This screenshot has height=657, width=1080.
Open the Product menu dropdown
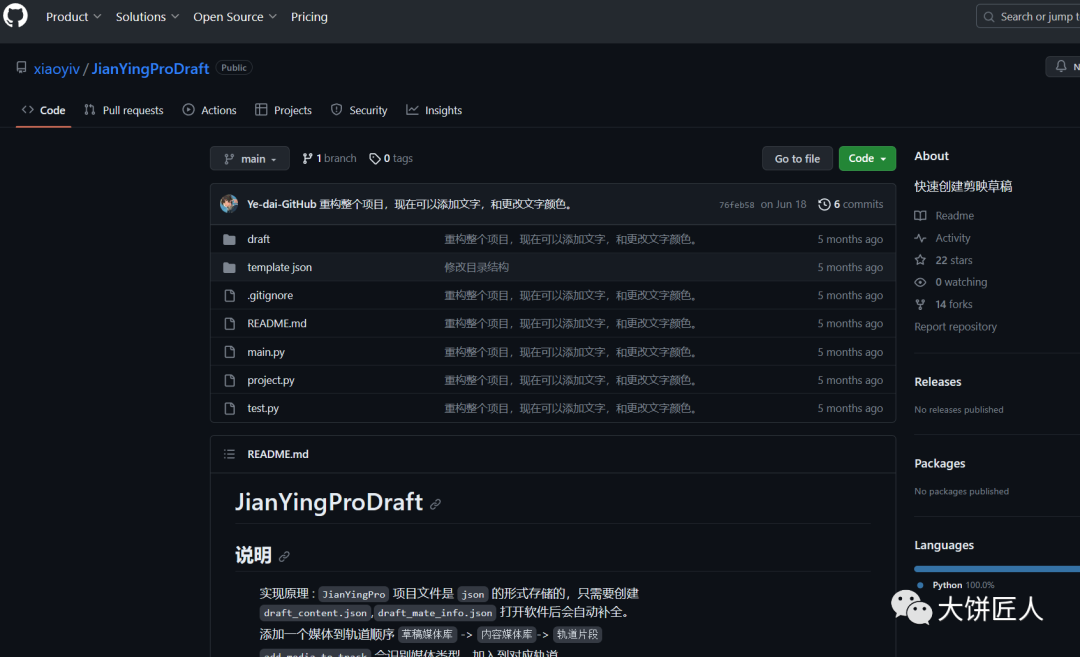[x=73, y=16]
